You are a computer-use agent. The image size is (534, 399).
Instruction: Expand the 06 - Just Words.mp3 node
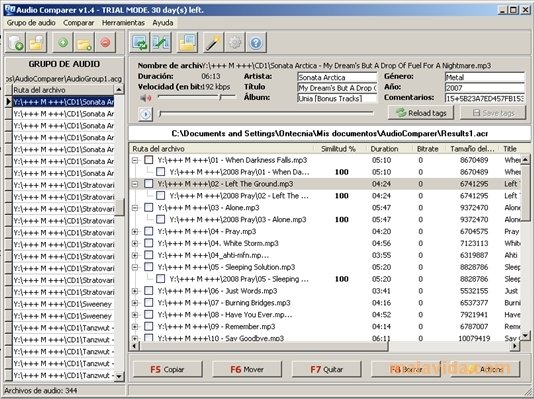tap(135, 291)
